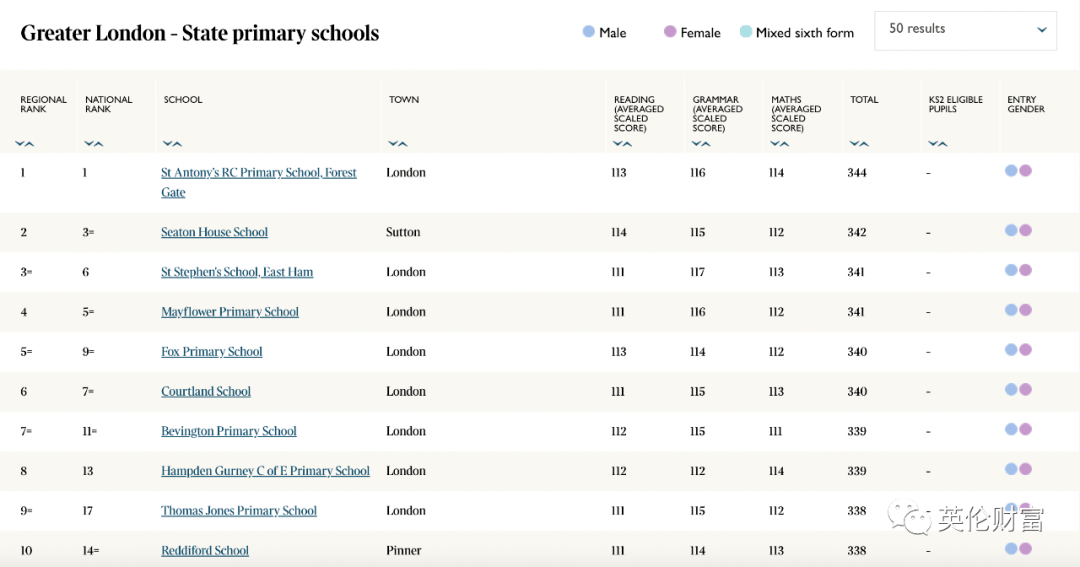
Task: Click the purple Female legend dot
Action: pyautogui.click(x=670, y=32)
